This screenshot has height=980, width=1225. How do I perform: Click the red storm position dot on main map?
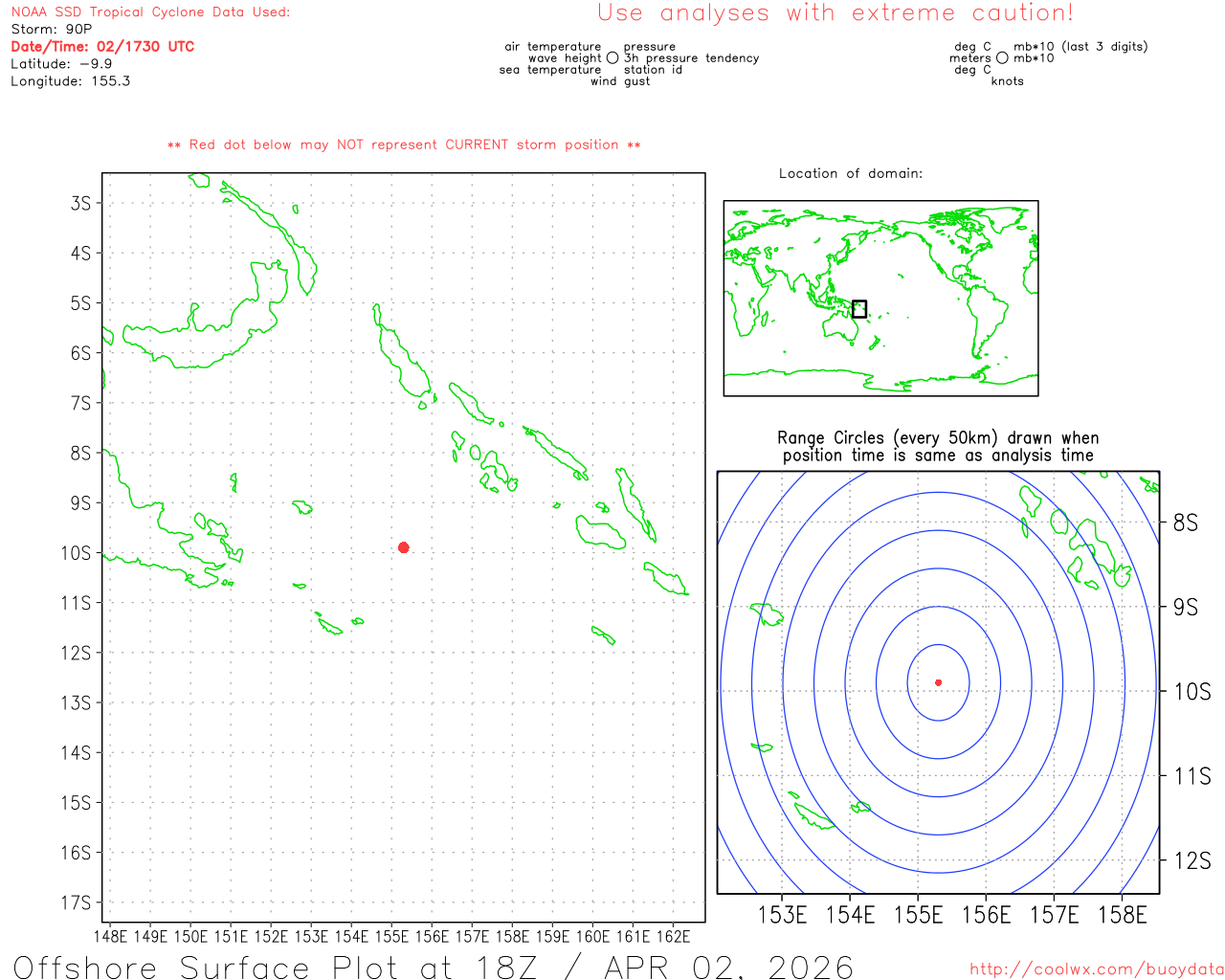click(x=404, y=547)
